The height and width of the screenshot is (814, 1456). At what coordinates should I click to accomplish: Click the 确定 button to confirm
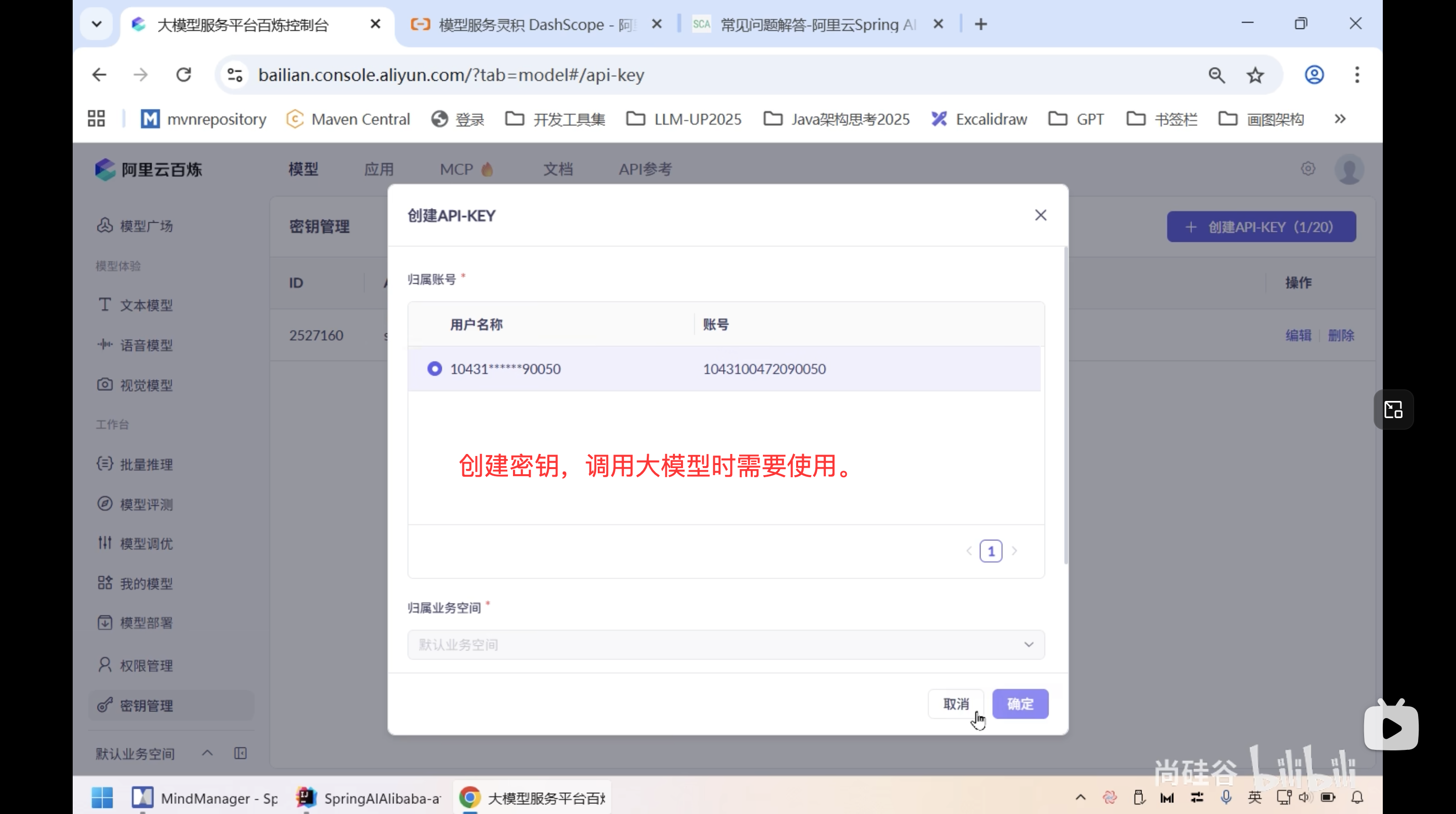coord(1020,703)
